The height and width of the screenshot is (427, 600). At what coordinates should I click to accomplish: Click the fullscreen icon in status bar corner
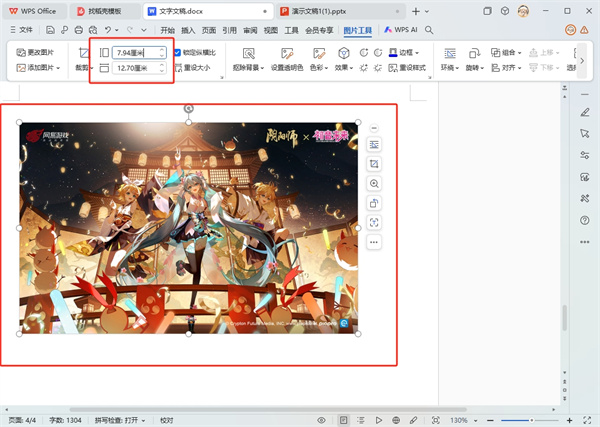click(x=587, y=420)
